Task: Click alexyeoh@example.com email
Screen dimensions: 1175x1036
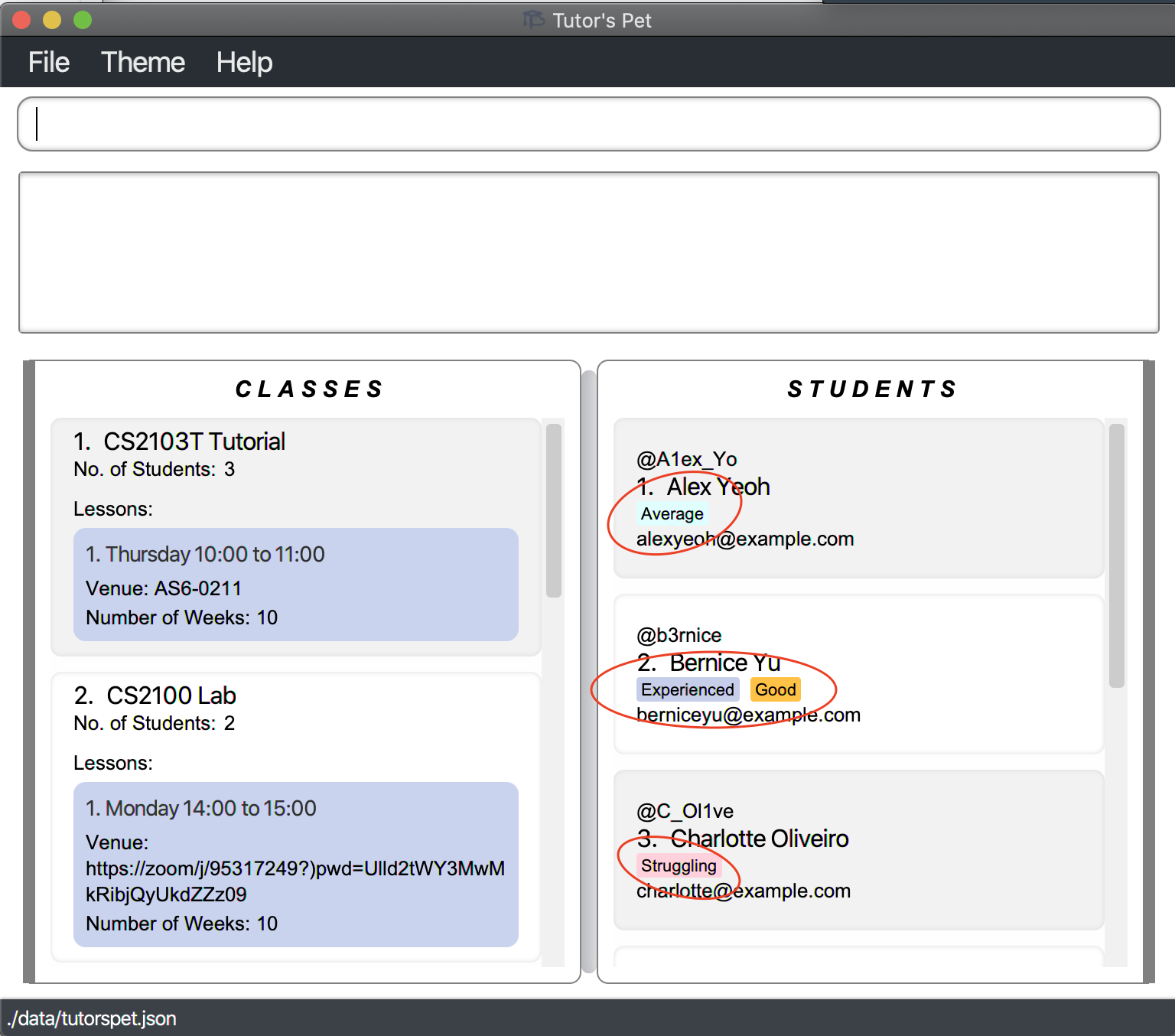Action: pos(745,539)
